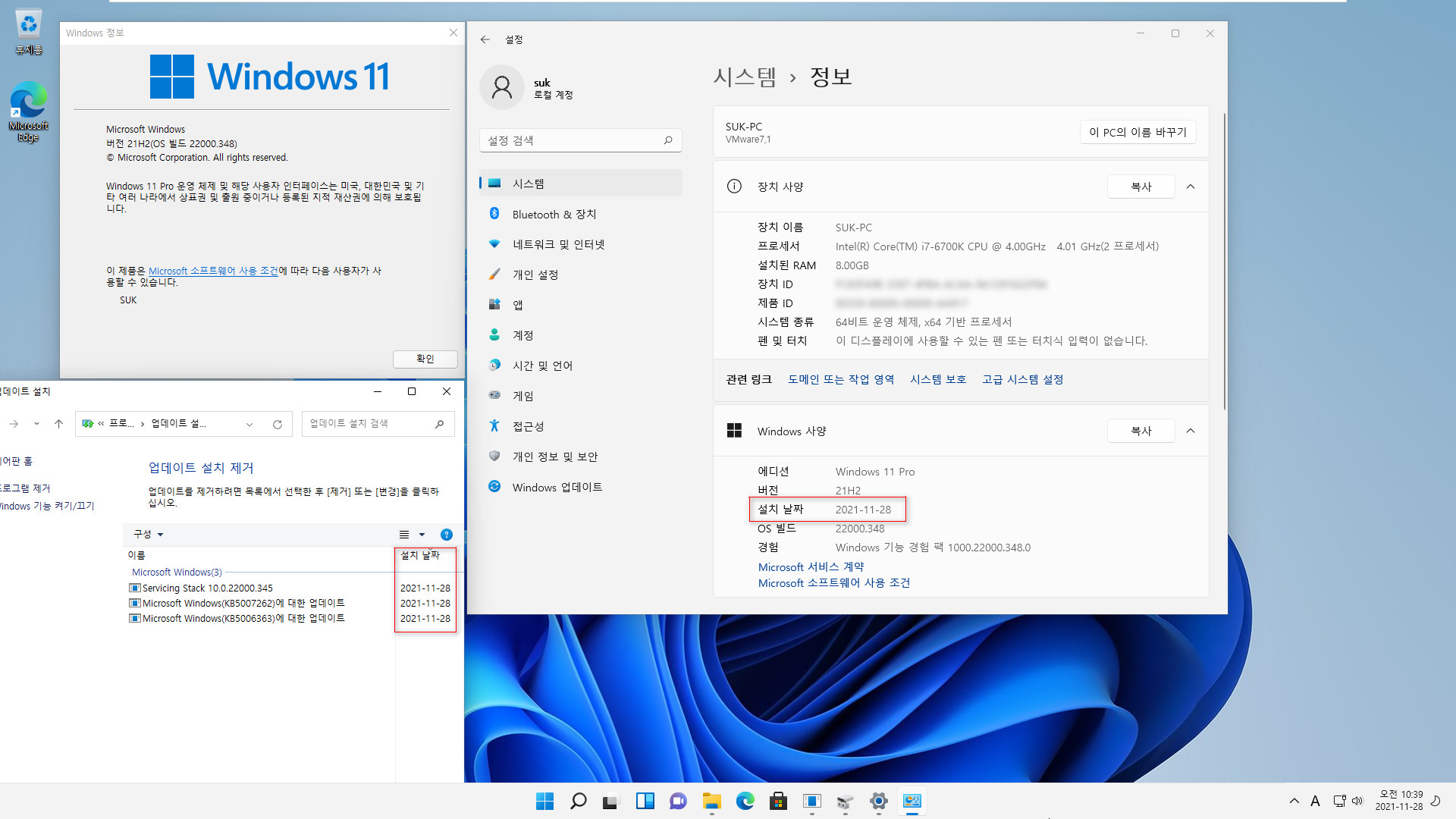Open 앱 settings category
The width and height of the screenshot is (1456, 819).
click(580, 305)
